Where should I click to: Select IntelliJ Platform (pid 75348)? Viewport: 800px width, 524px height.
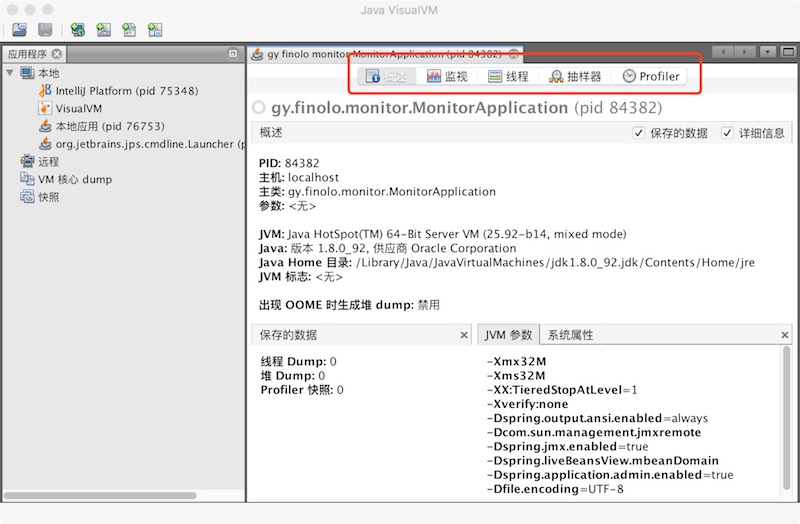(x=127, y=91)
